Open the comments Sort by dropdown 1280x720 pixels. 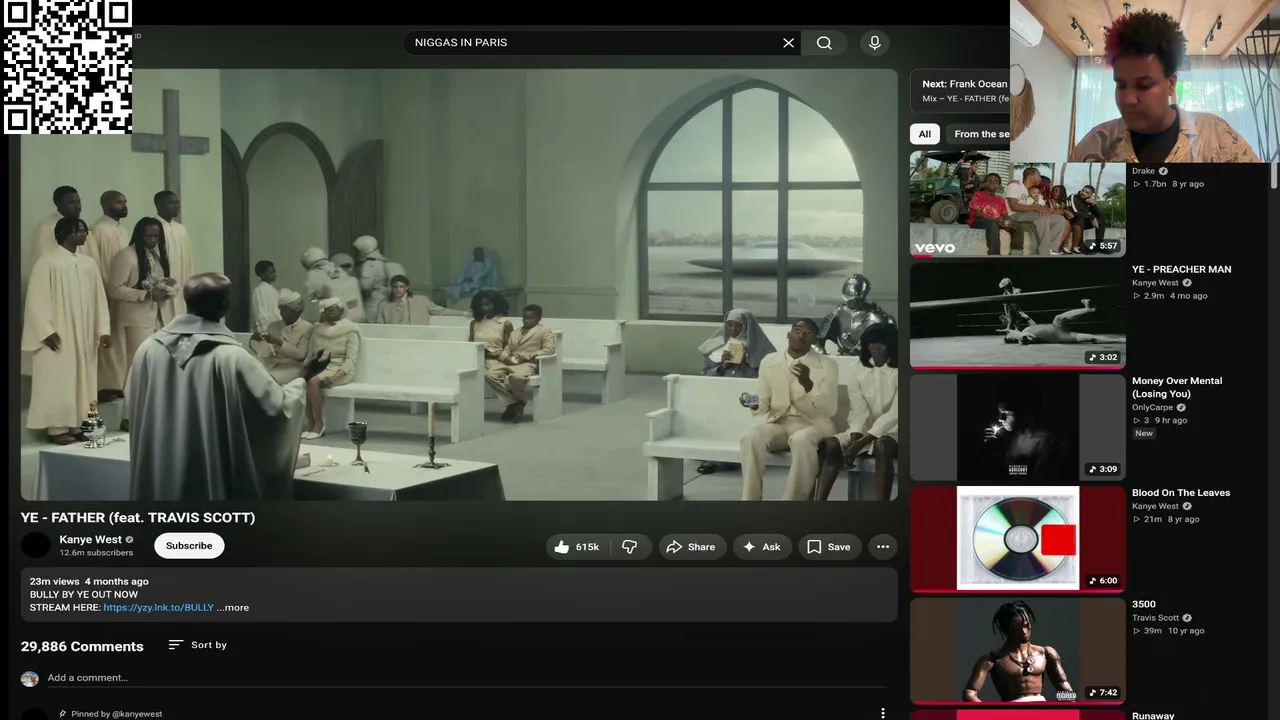click(198, 645)
